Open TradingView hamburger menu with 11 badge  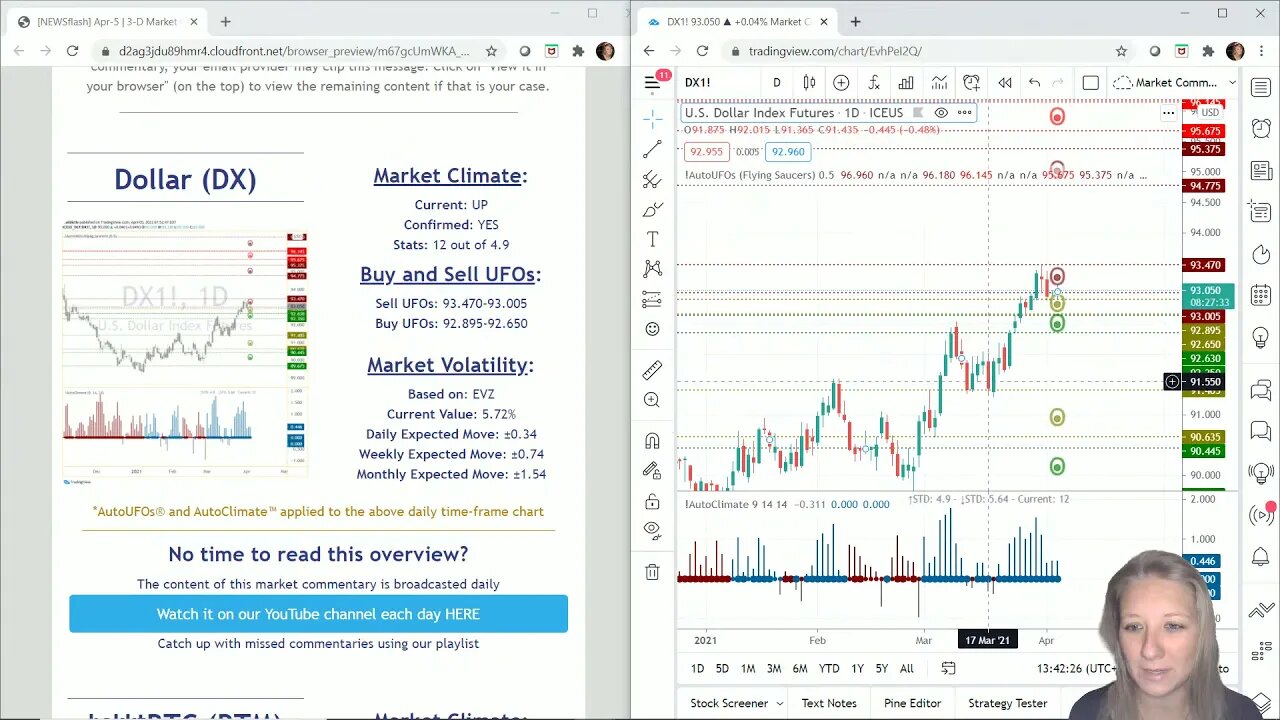tap(653, 83)
